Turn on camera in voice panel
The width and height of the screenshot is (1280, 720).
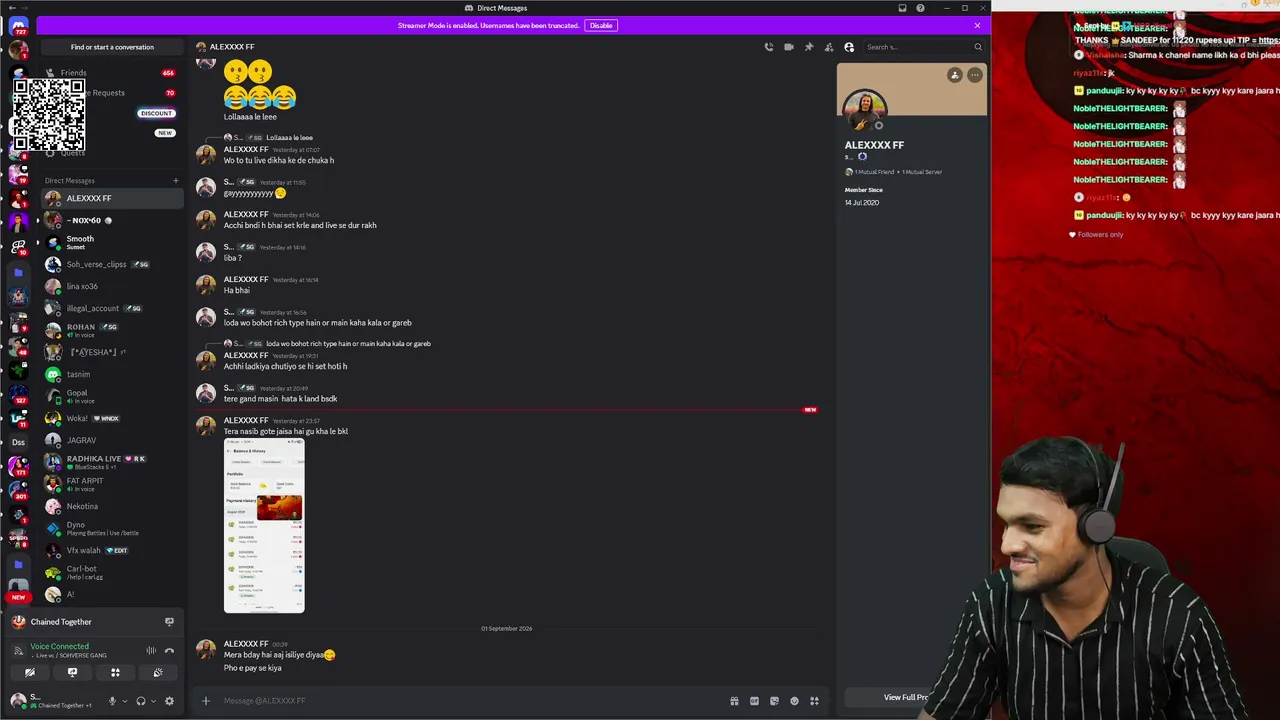click(x=30, y=673)
